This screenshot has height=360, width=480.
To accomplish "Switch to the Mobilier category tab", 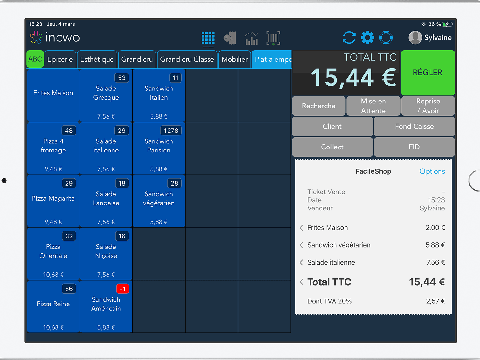I will (235, 59).
